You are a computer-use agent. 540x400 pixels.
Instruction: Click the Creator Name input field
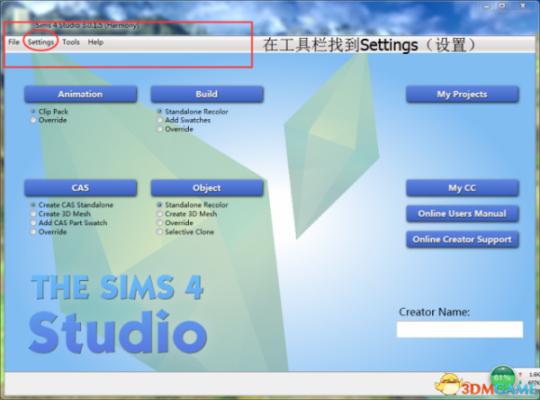460,329
